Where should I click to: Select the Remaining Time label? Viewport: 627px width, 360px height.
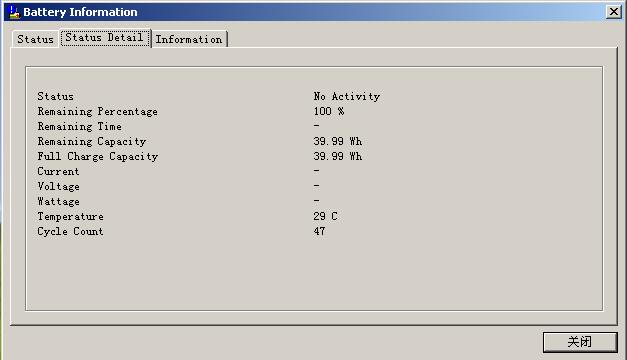[x=80, y=126]
